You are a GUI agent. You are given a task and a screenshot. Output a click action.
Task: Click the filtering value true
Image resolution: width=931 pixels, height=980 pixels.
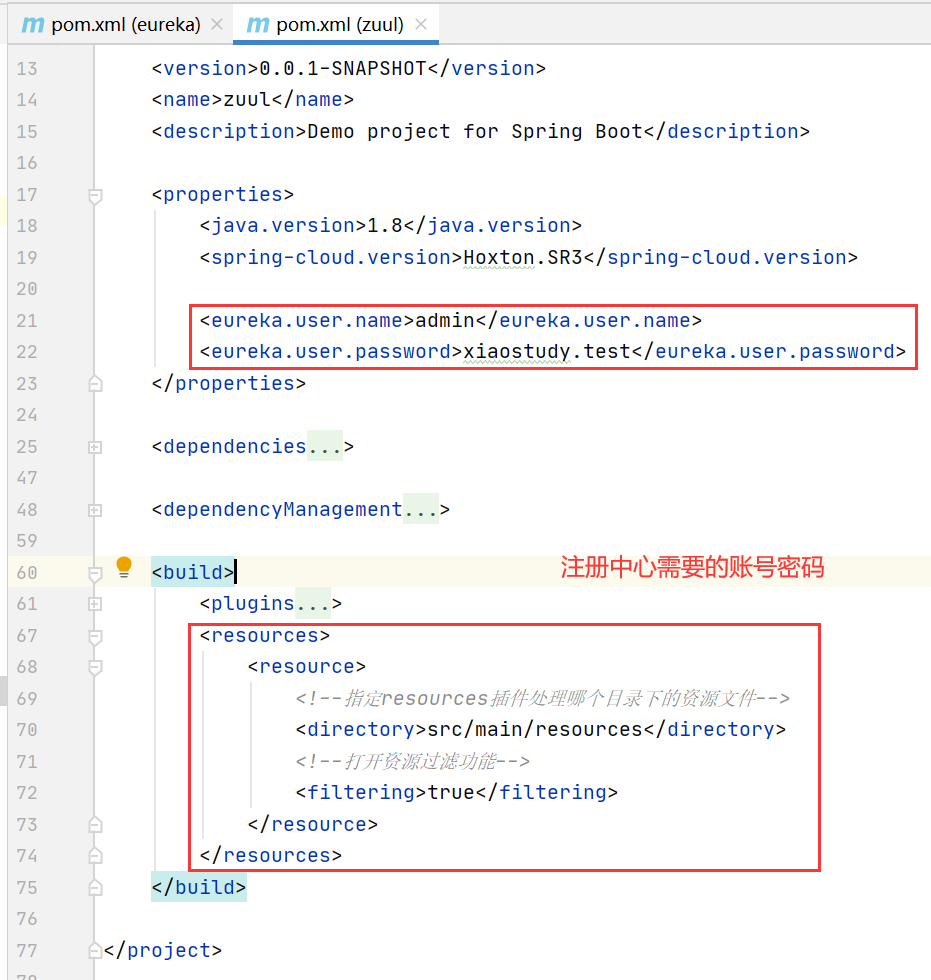click(x=451, y=792)
